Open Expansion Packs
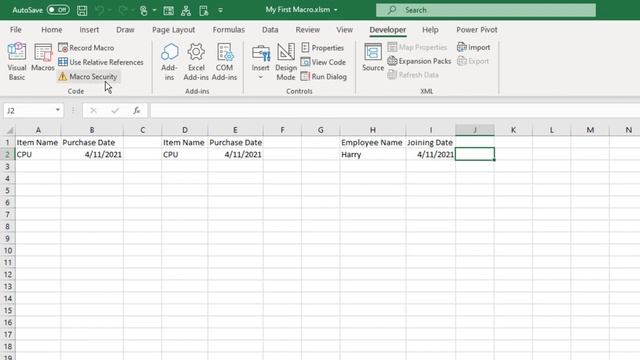This screenshot has height=360, width=640. click(x=419, y=61)
